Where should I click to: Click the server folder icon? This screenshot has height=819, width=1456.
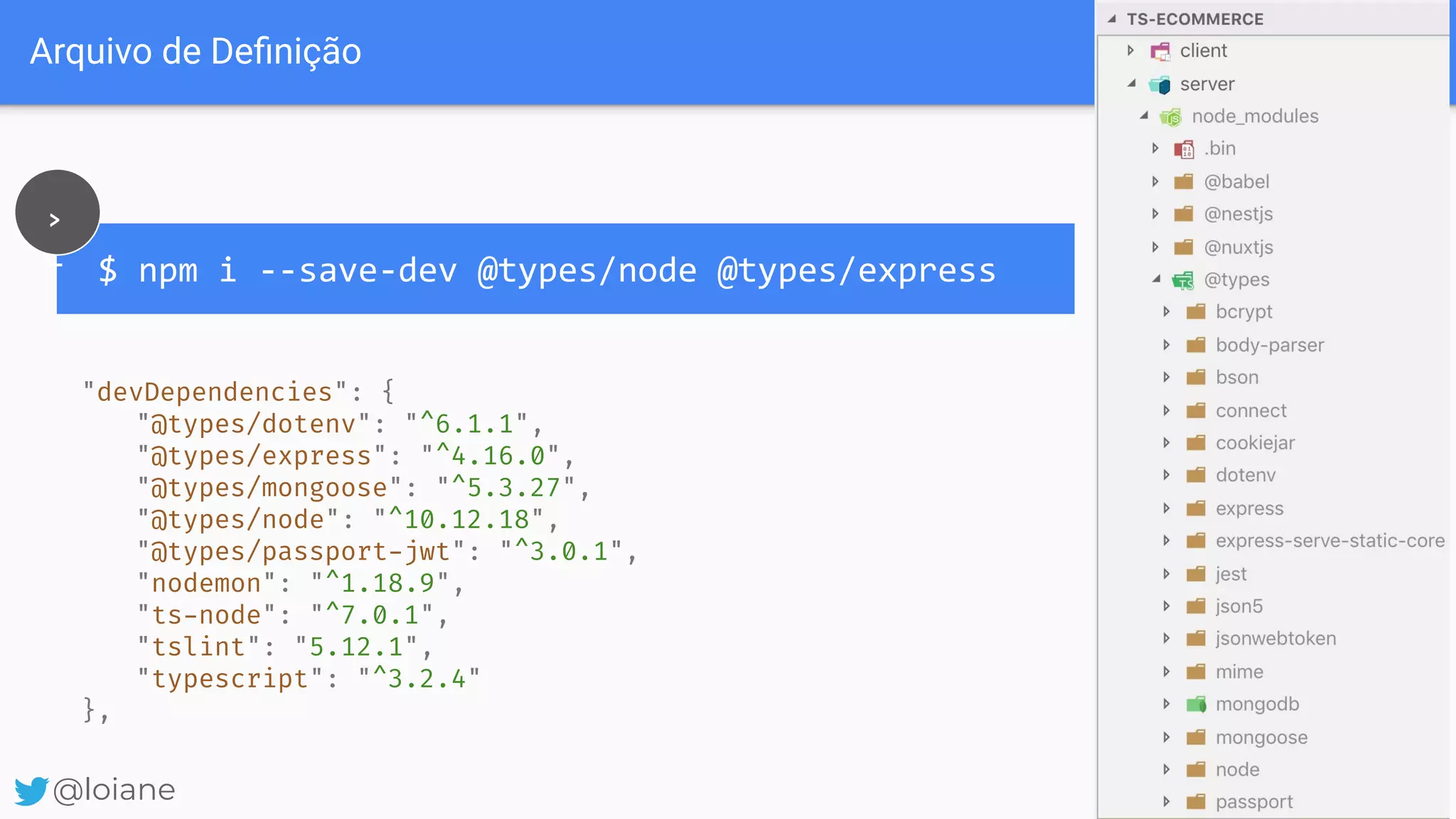pyautogui.click(x=1160, y=85)
